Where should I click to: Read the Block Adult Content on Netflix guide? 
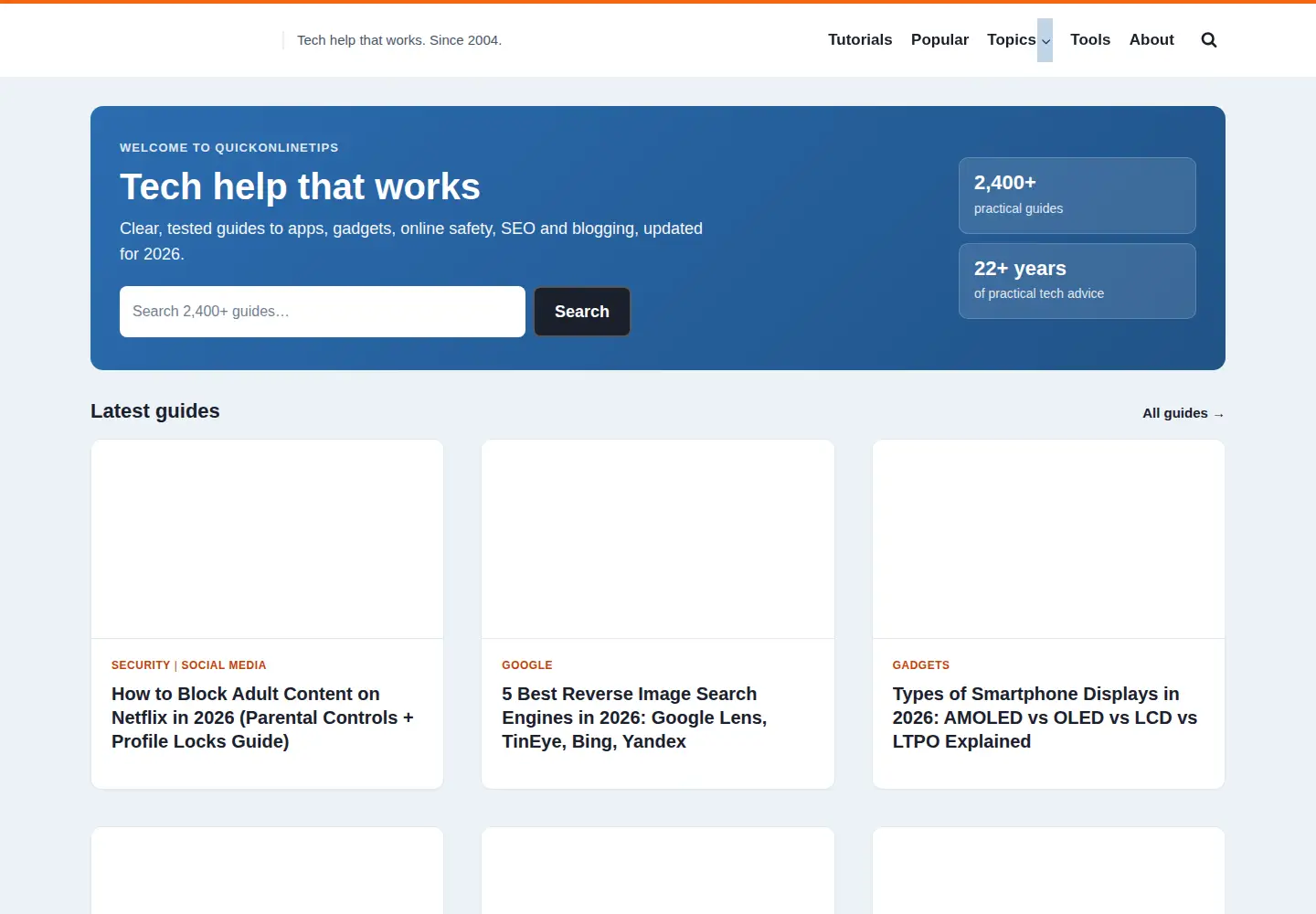coord(263,717)
